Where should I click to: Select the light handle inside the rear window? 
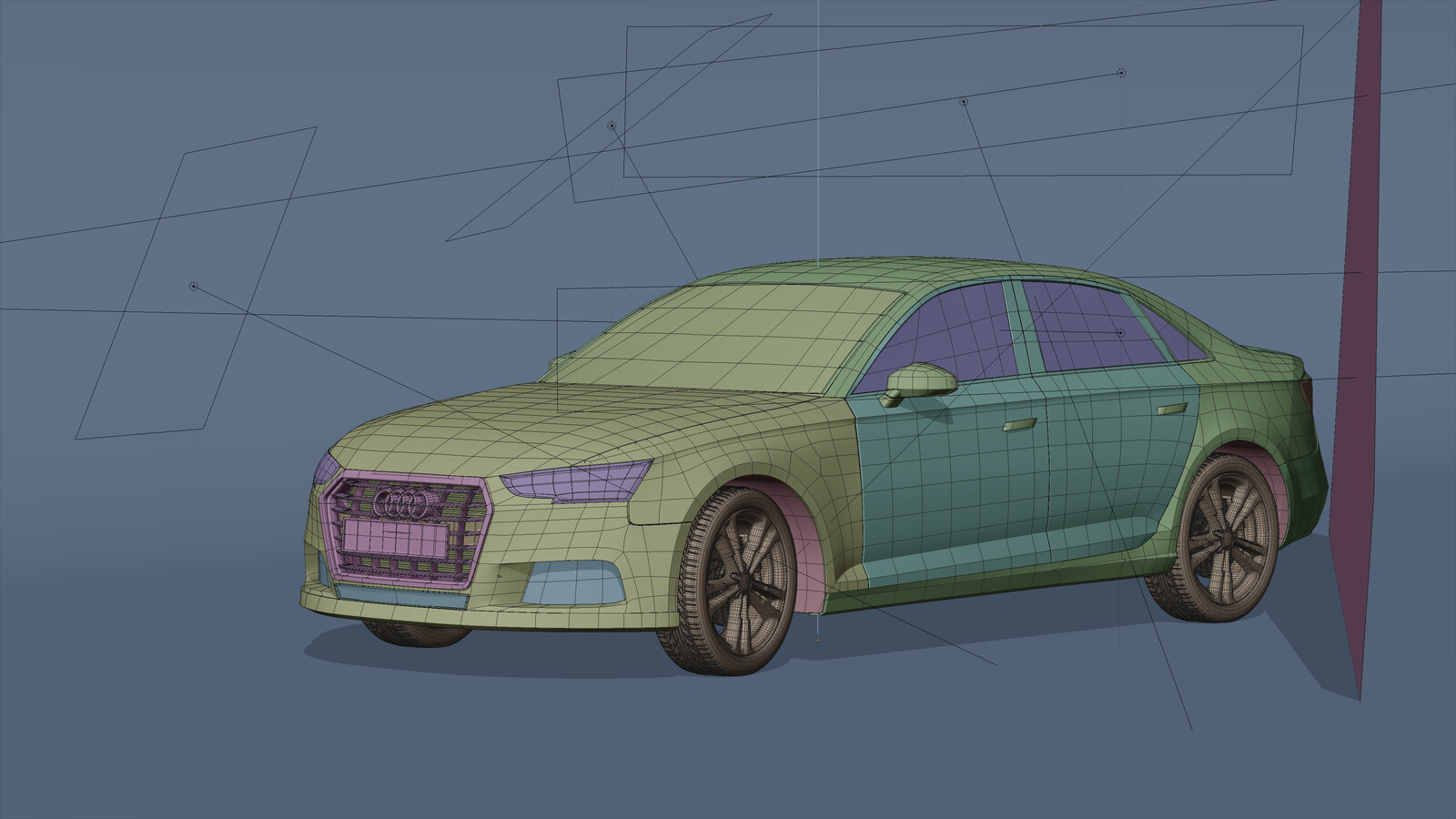pos(1120,333)
